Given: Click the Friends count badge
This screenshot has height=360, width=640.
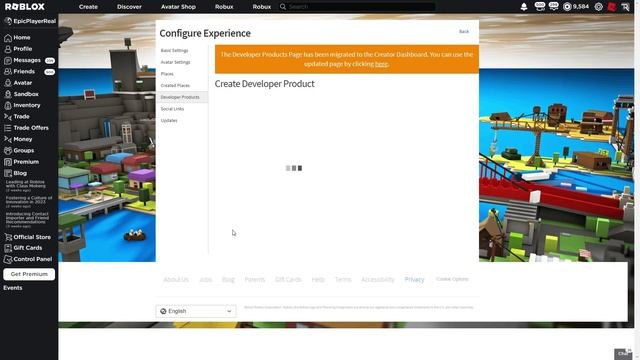Looking at the screenshot, I should point(50,72).
